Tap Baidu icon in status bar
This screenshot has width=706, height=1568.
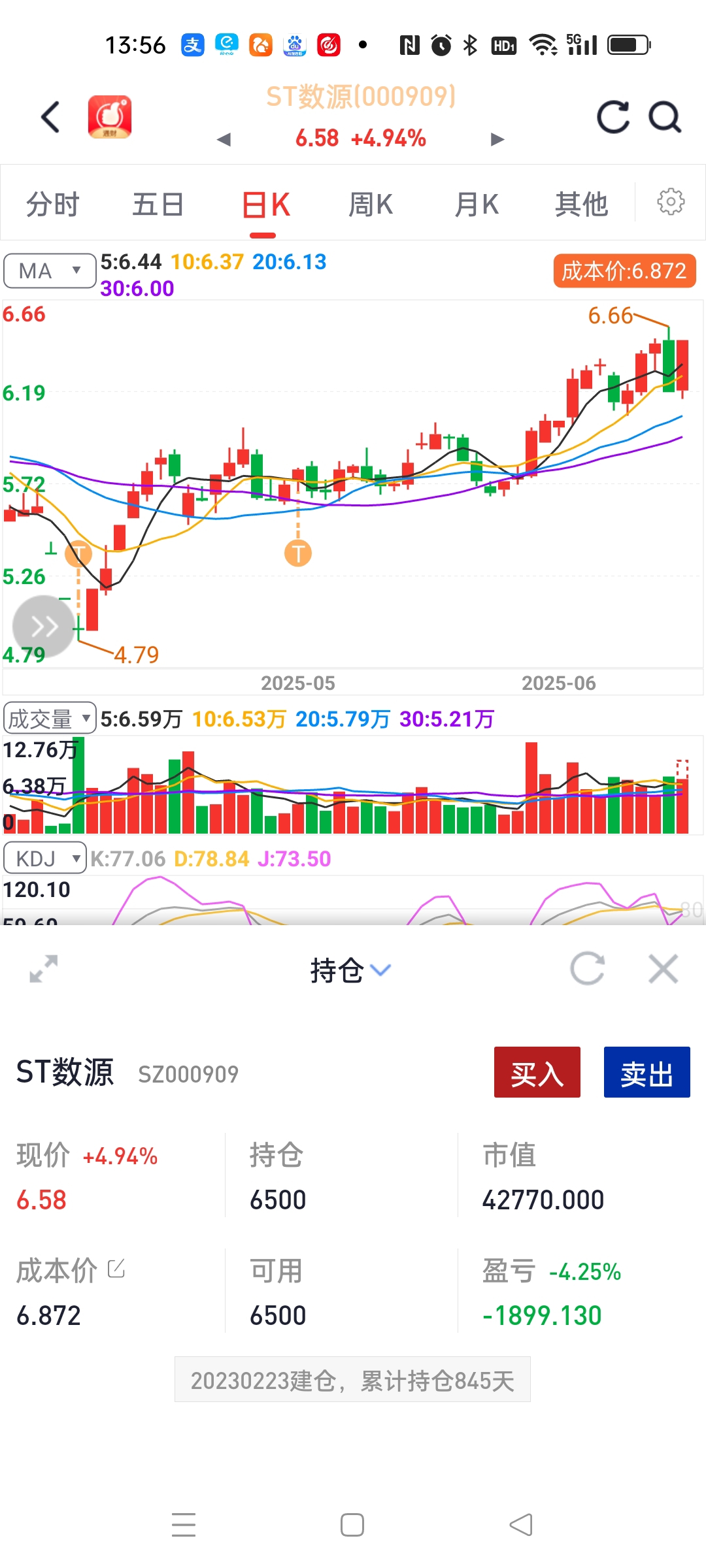pyautogui.click(x=295, y=44)
